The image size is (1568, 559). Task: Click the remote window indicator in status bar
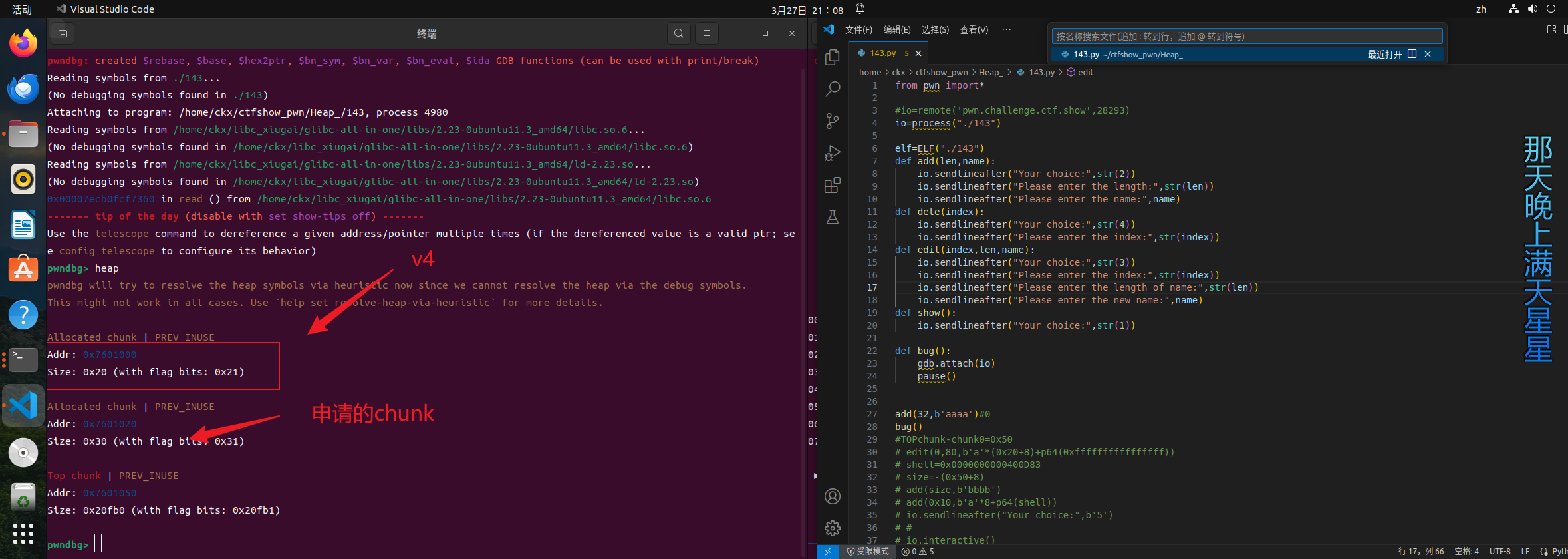828,551
